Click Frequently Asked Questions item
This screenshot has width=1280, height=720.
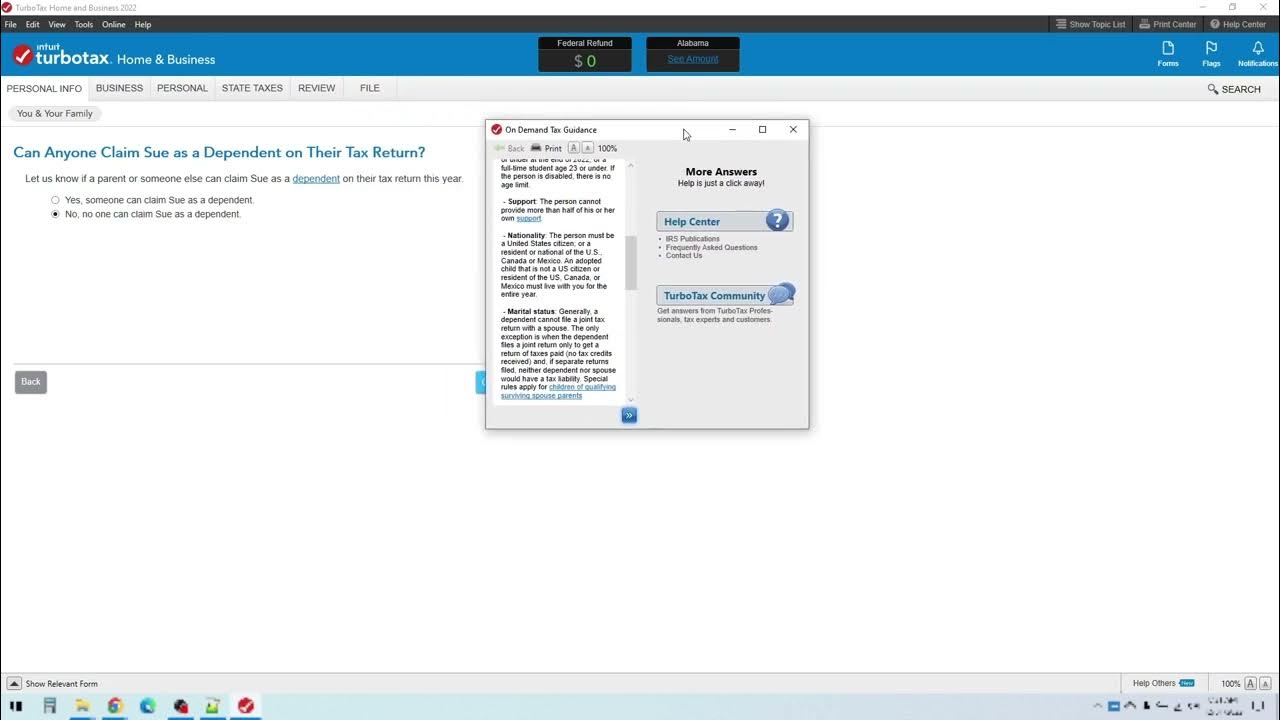tap(712, 247)
